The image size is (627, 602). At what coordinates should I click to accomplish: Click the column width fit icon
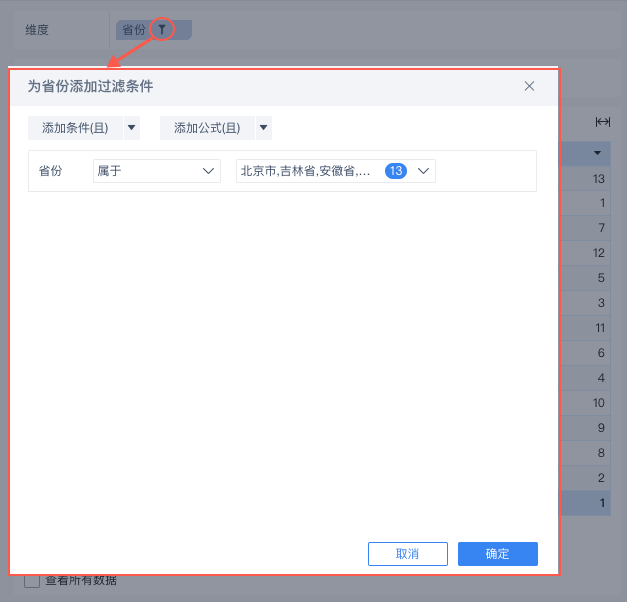click(x=603, y=122)
